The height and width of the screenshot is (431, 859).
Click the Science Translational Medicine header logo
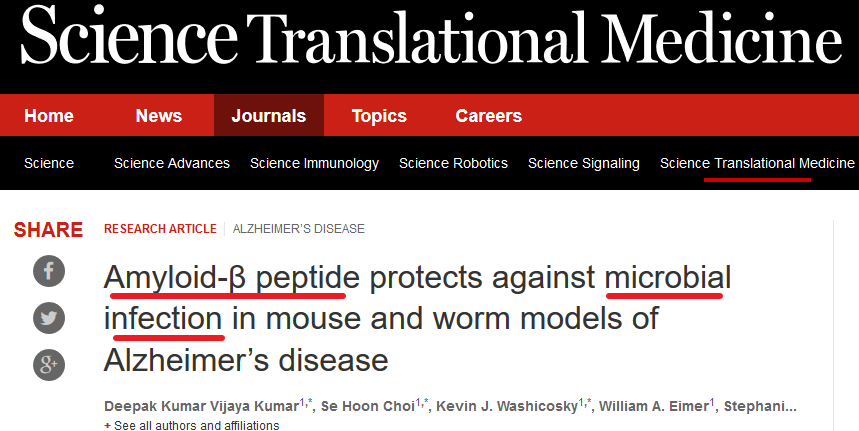[x=431, y=36]
